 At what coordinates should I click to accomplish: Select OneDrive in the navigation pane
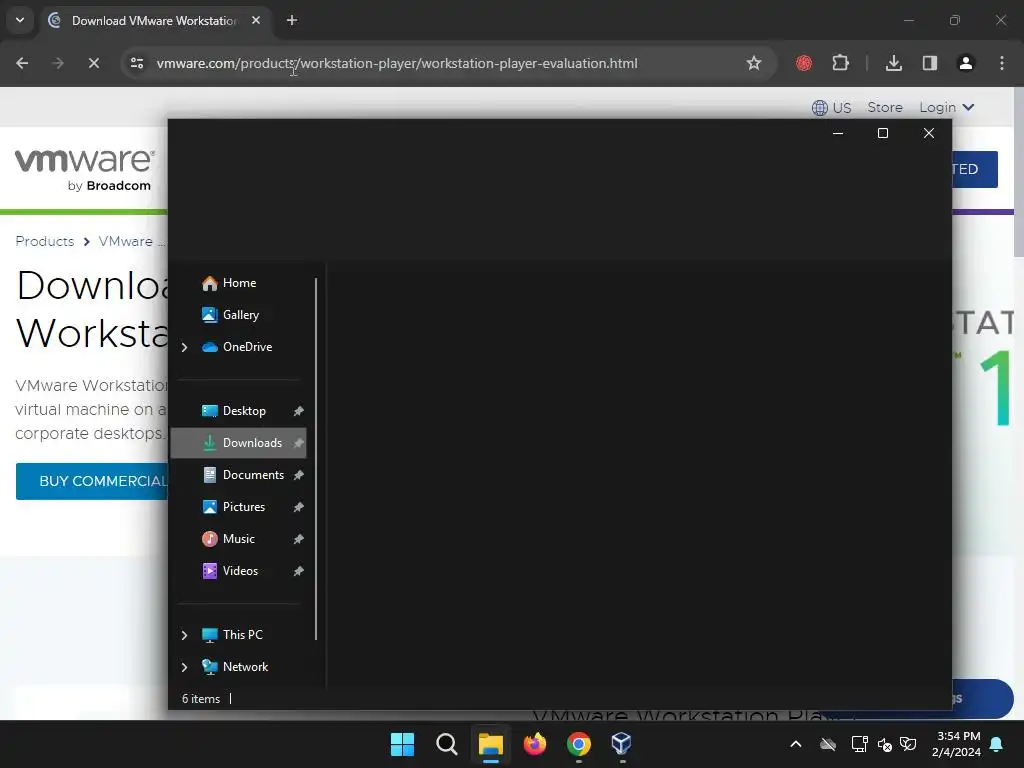(x=247, y=347)
